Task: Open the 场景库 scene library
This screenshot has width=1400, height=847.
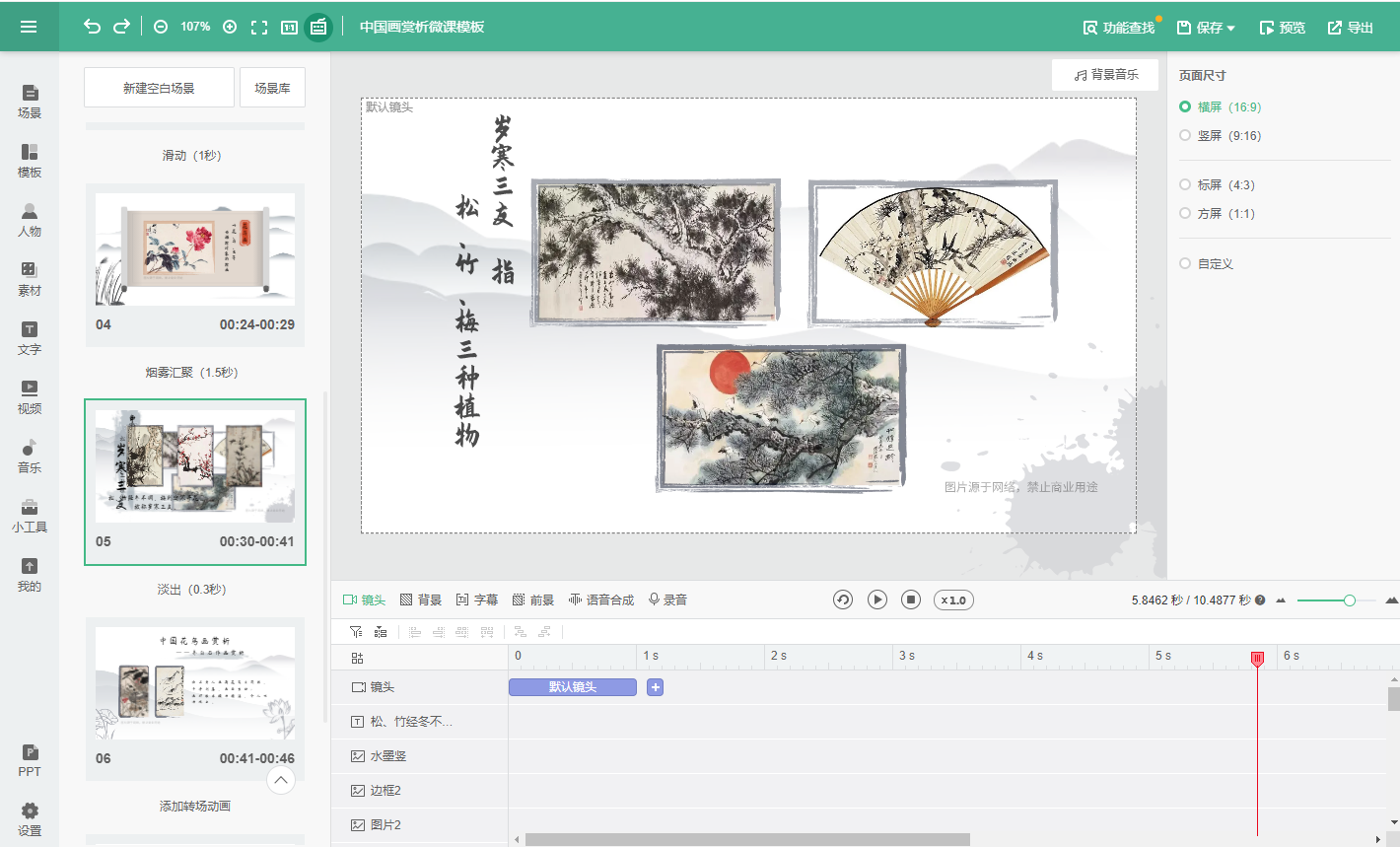Action: coord(272,88)
